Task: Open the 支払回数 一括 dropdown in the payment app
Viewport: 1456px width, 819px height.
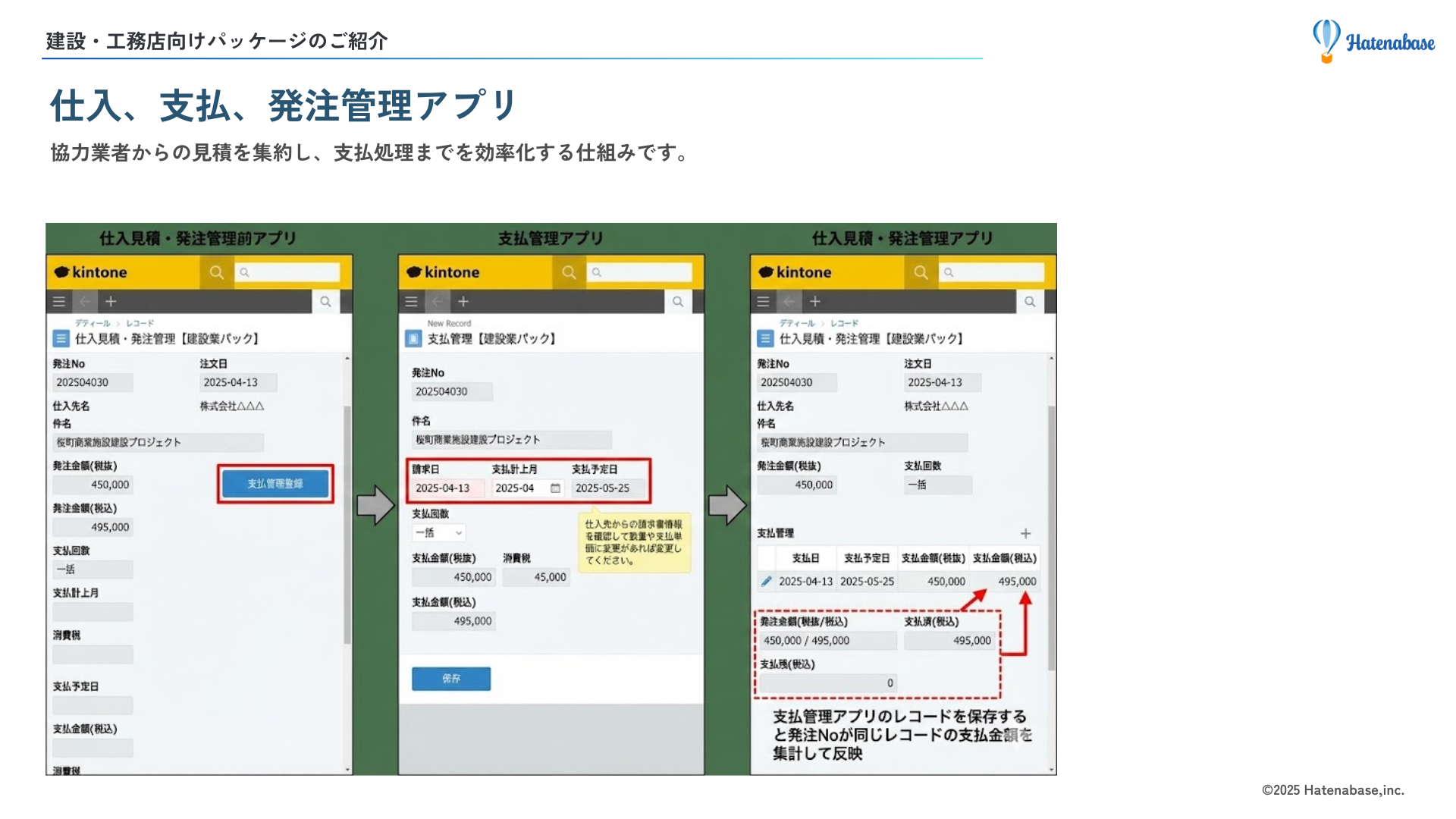Action: click(438, 532)
